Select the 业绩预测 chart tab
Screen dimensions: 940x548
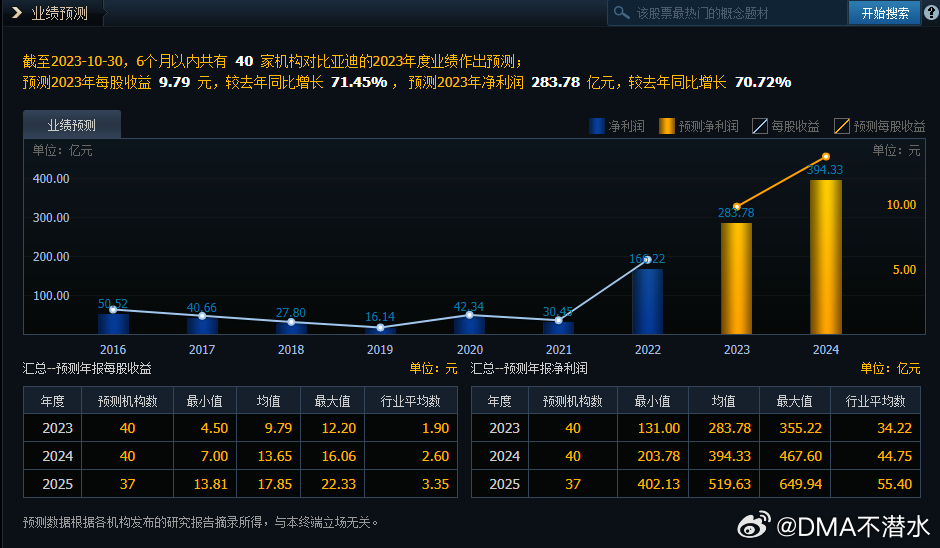pos(72,125)
